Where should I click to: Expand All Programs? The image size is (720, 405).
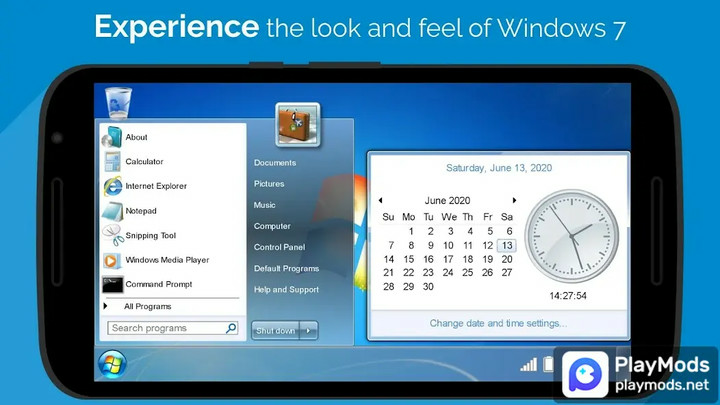147,306
